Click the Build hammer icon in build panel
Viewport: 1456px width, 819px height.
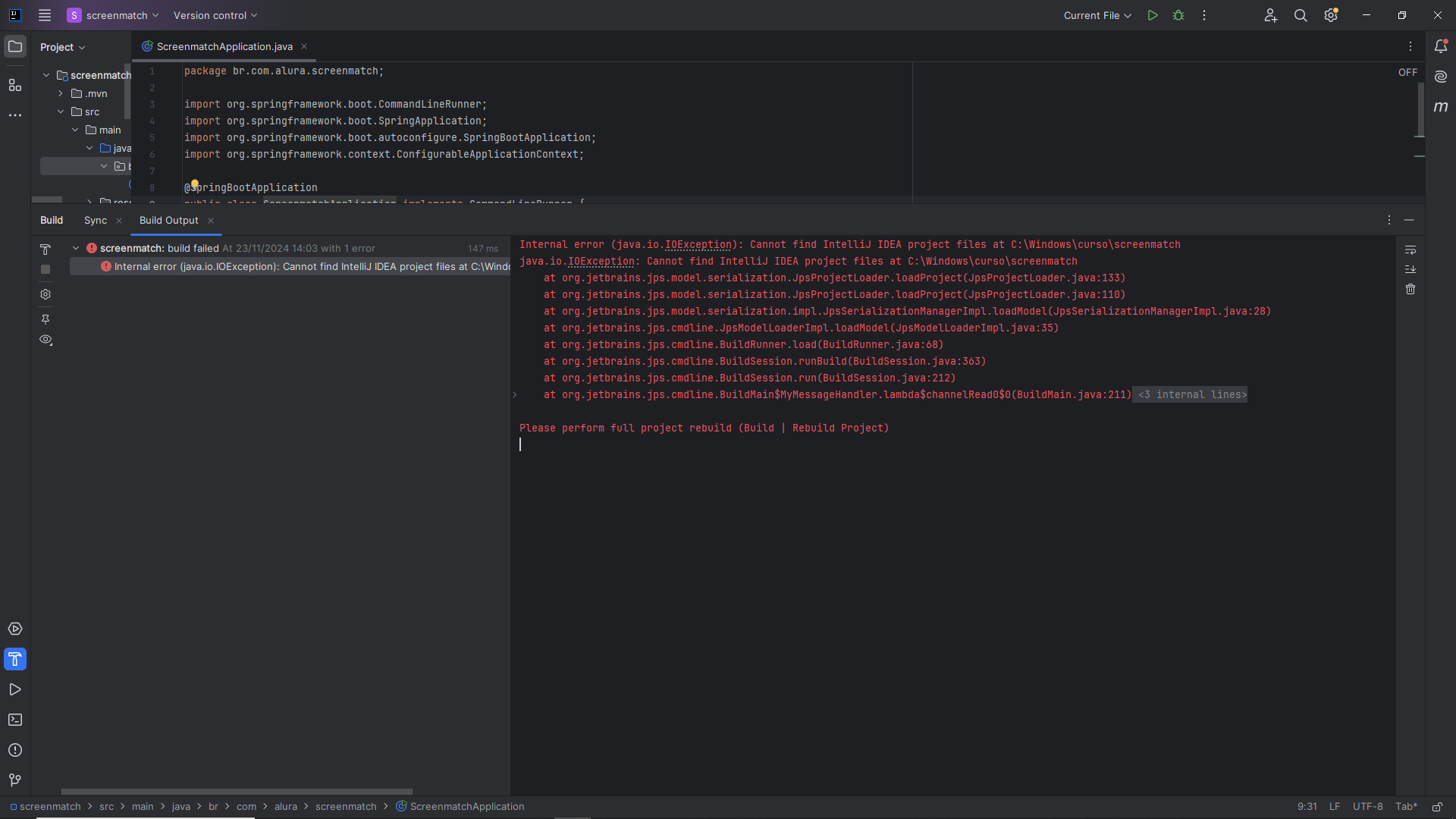click(45, 249)
